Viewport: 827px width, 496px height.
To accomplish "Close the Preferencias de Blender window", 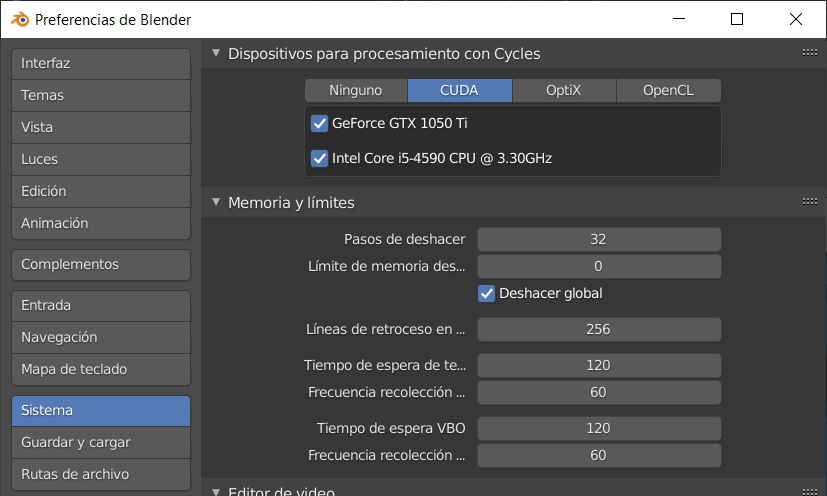I will pyautogui.click(x=796, y=19).
